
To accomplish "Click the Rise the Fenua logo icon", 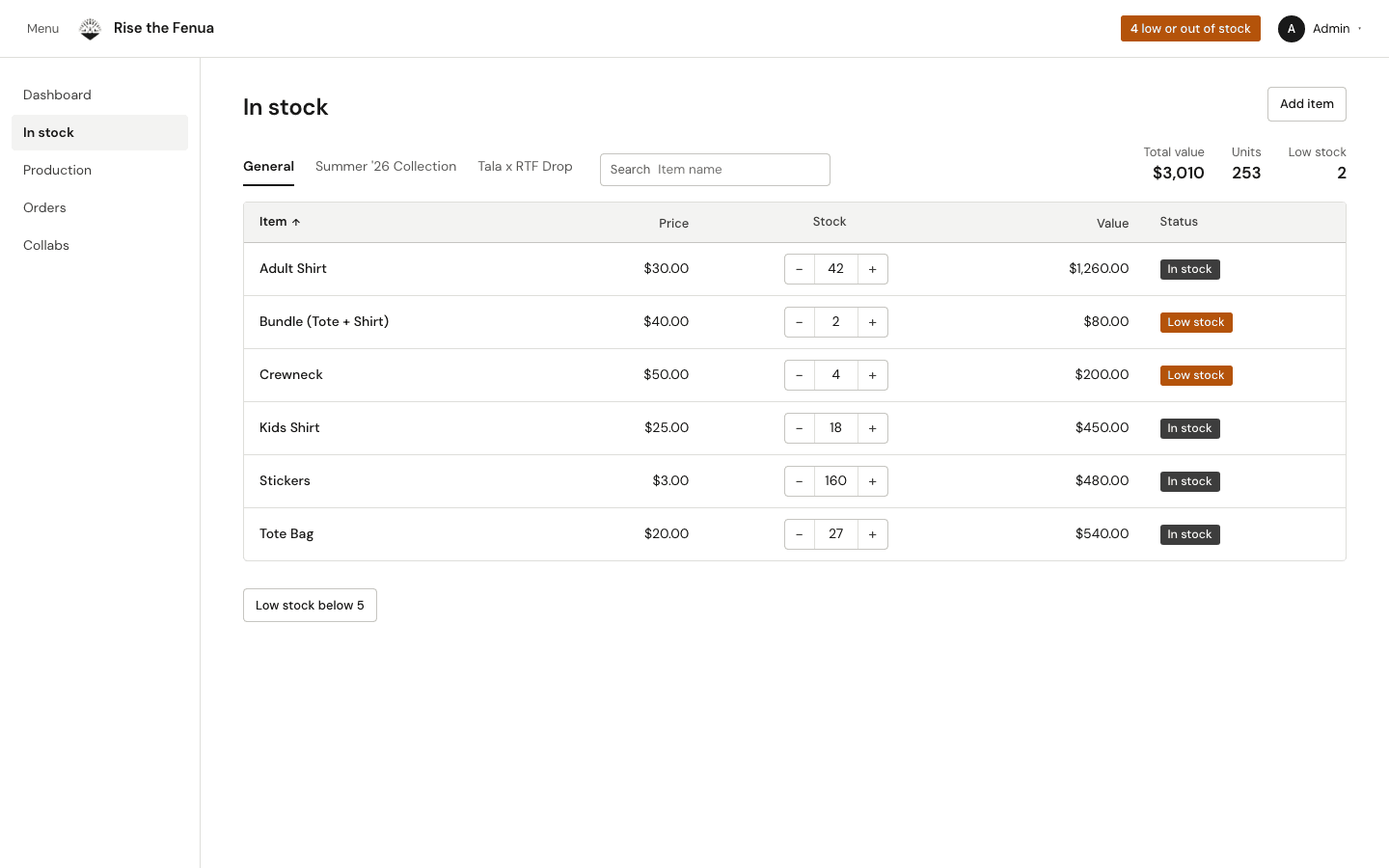I will (x=90, y=29).
